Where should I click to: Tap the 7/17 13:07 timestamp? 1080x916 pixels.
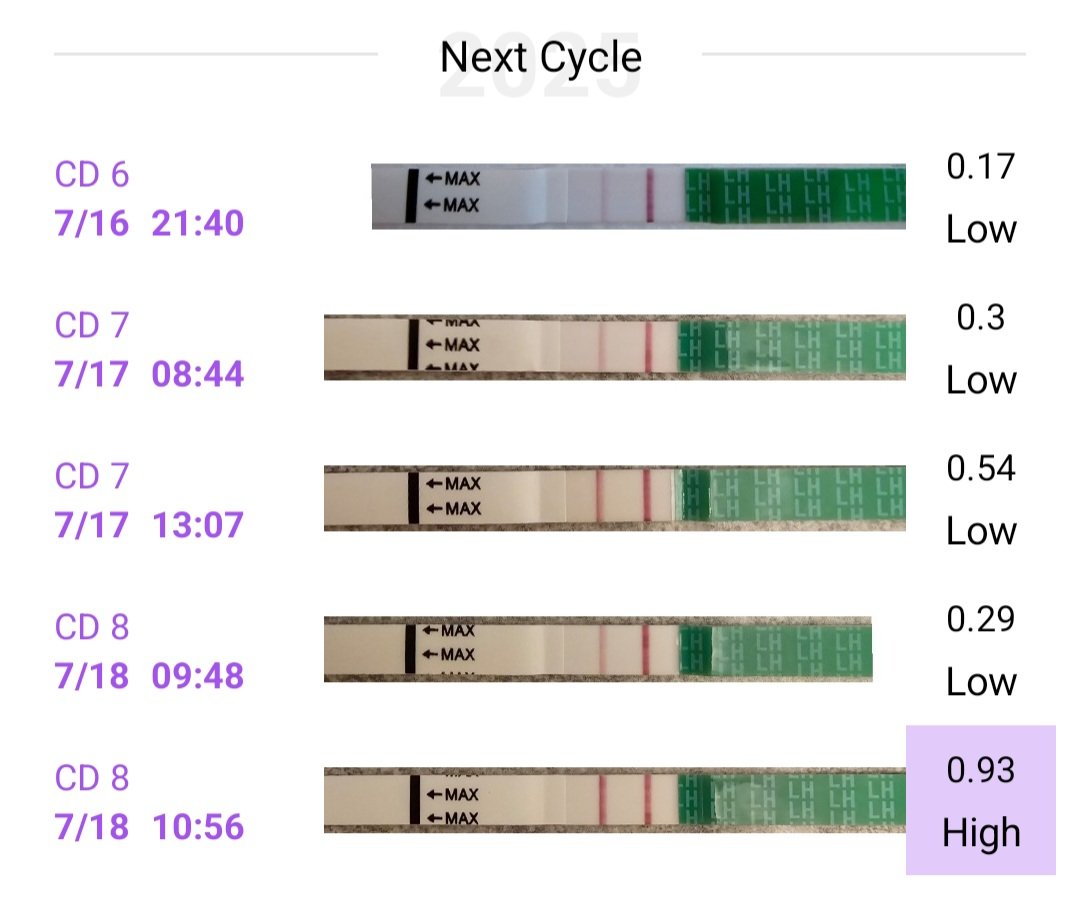click(150, 525)
